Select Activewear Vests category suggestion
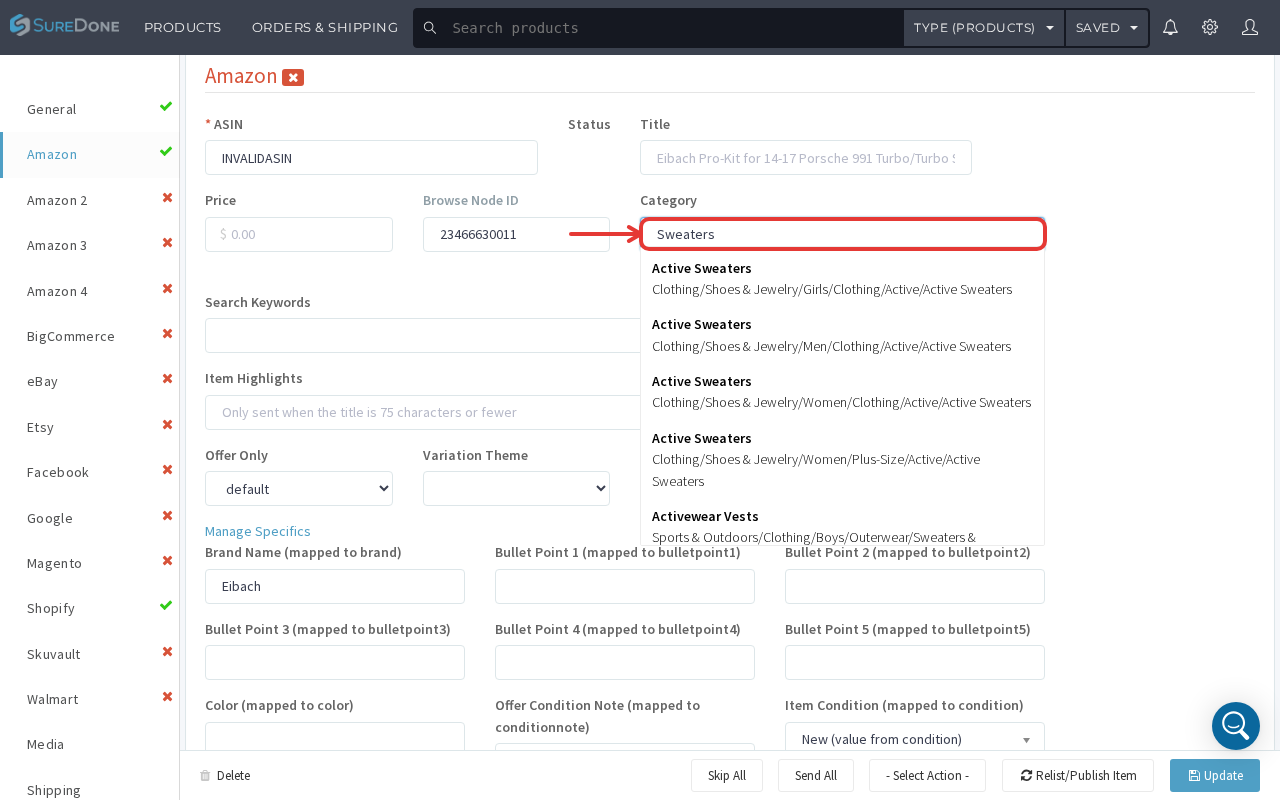This screenshot has height=800, width=1280. click(842, 526)
